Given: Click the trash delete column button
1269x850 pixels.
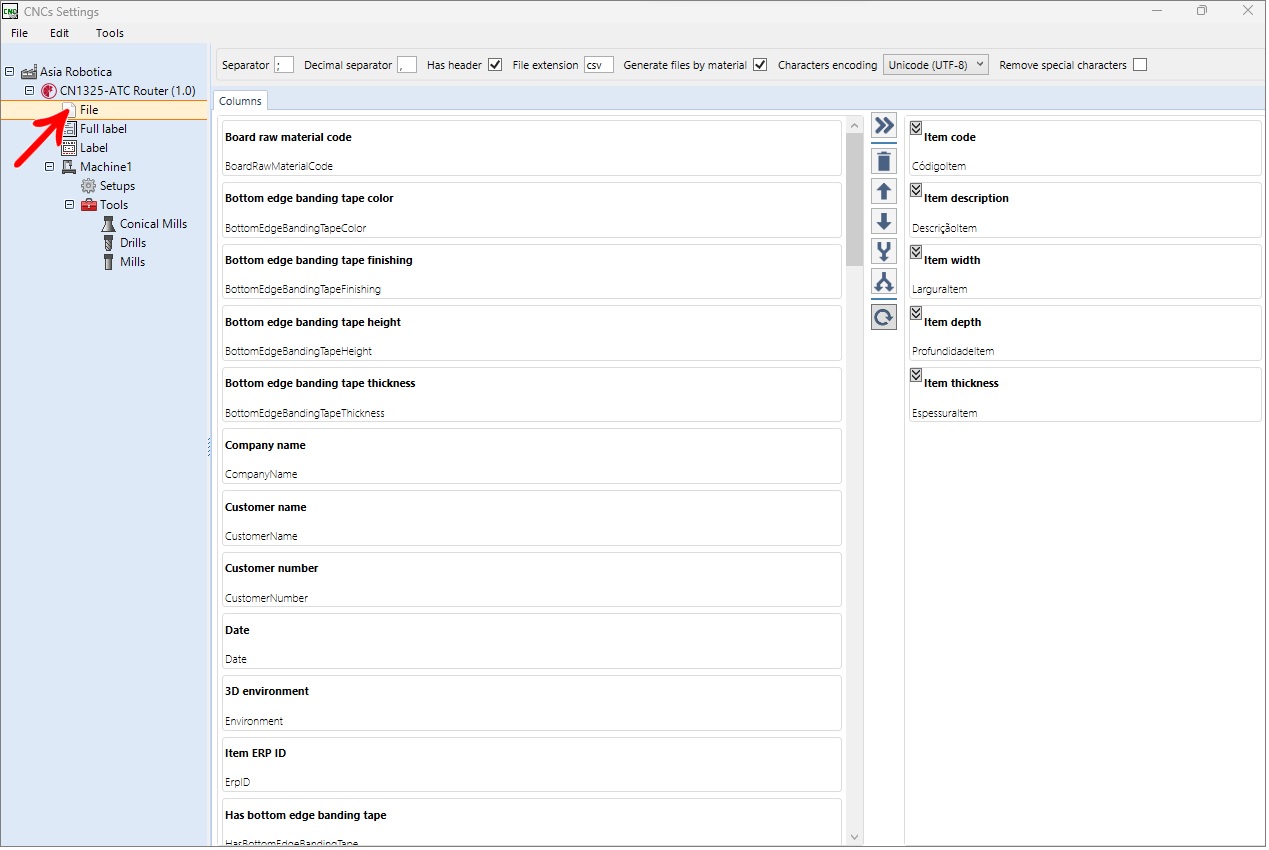Looking at the screenshot, I should [884, 160].
